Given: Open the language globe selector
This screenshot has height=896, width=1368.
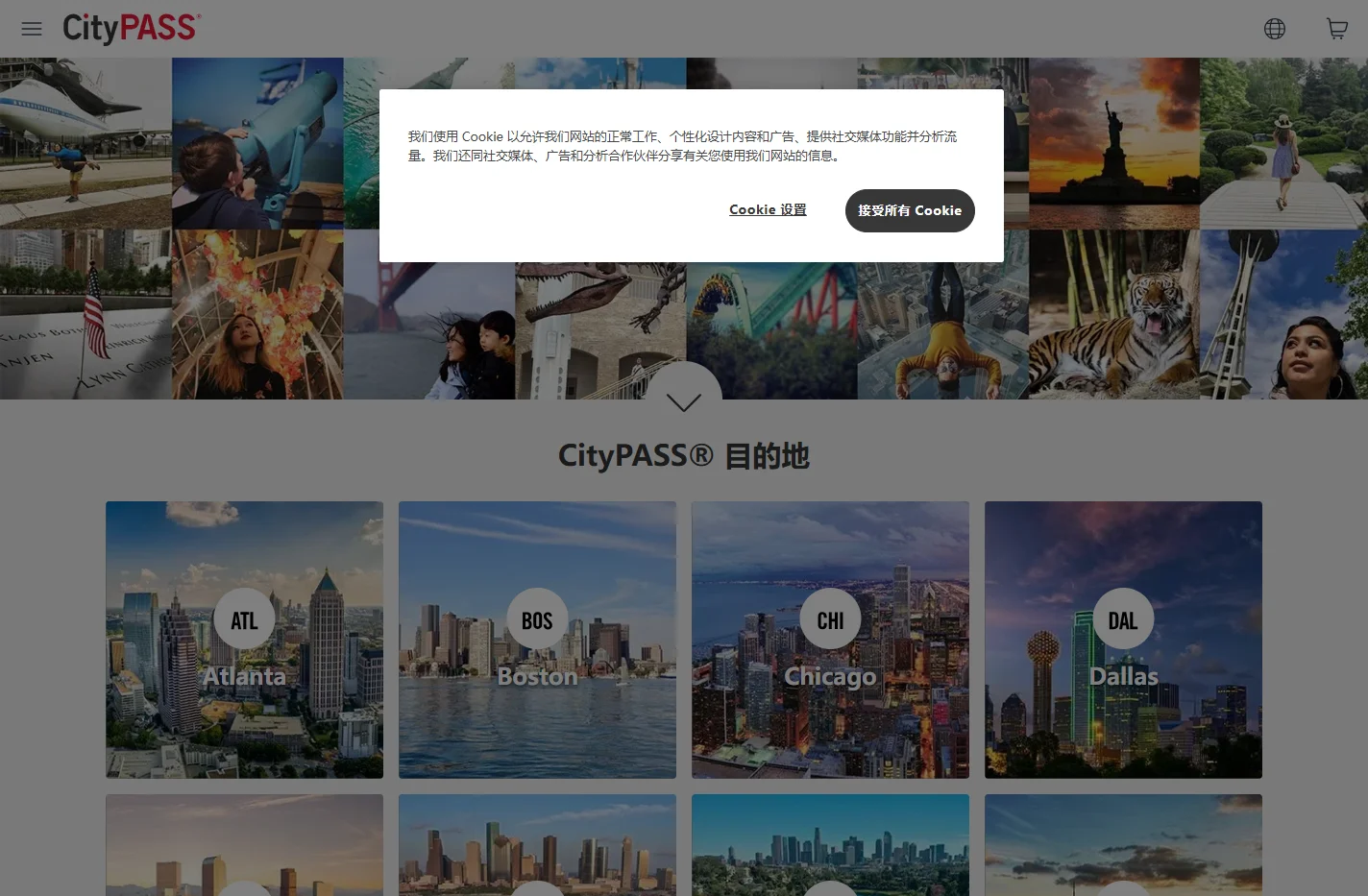Looking at the screenshot, I should pos(1275,29).
